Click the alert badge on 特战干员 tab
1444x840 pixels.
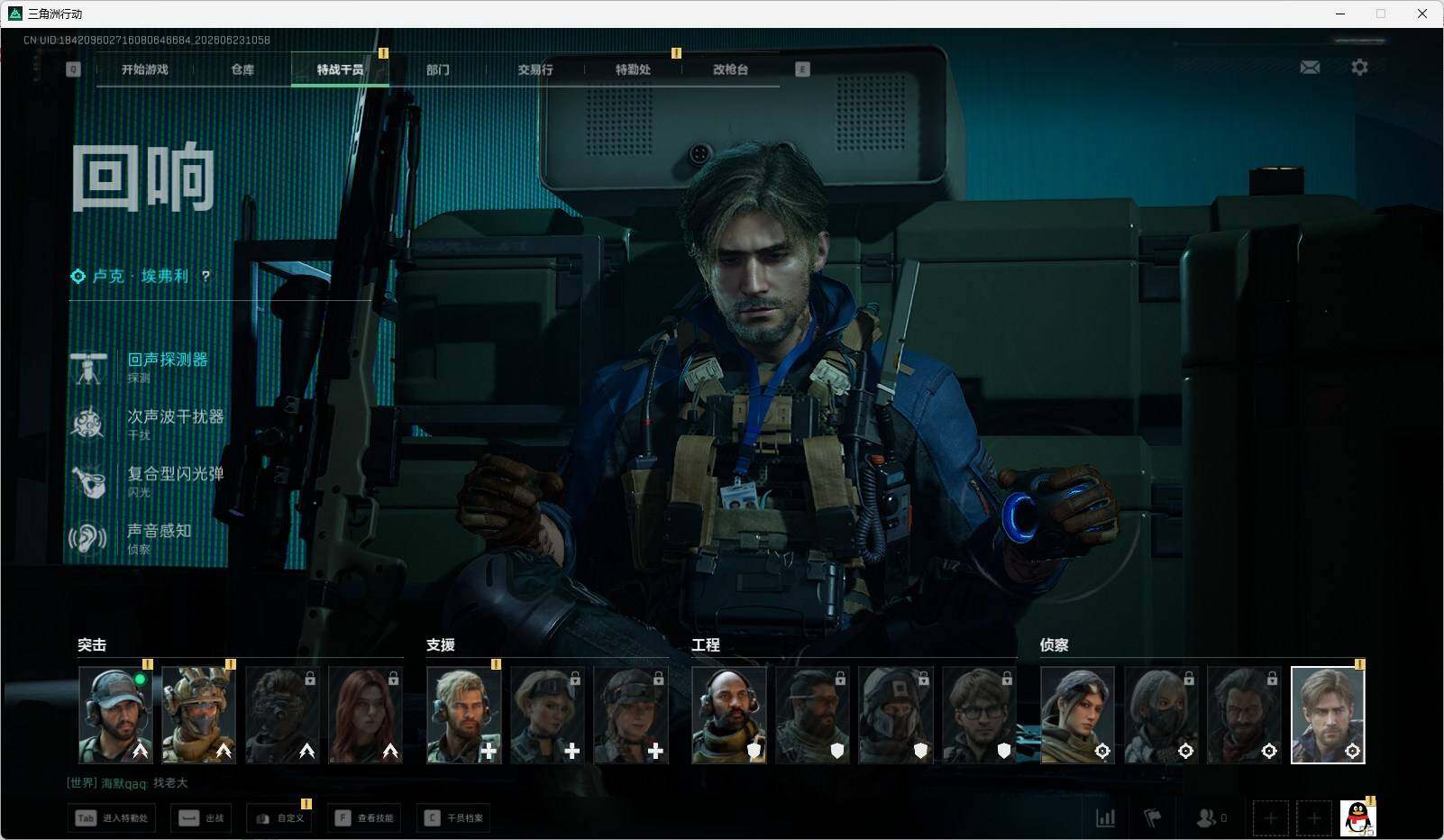383,53
